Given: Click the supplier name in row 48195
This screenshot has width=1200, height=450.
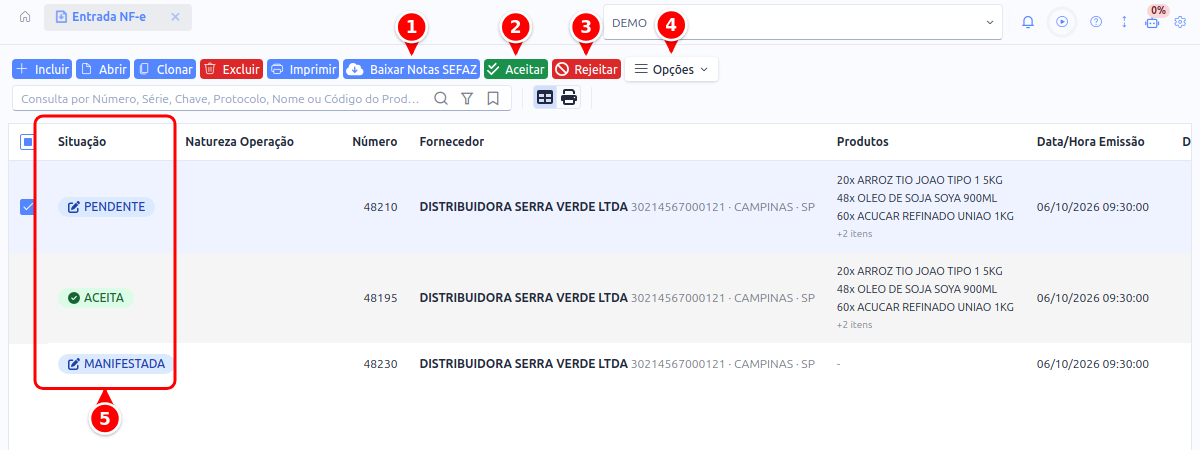Looking at the screenshot, I should tap(523, 298).
